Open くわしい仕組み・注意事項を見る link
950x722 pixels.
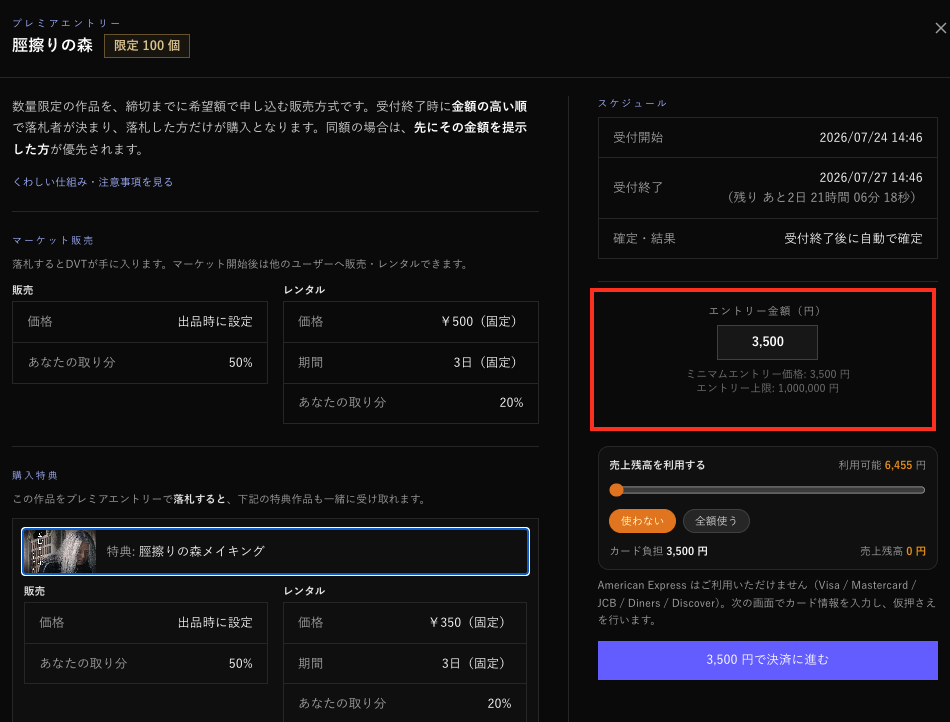[93, 182]
